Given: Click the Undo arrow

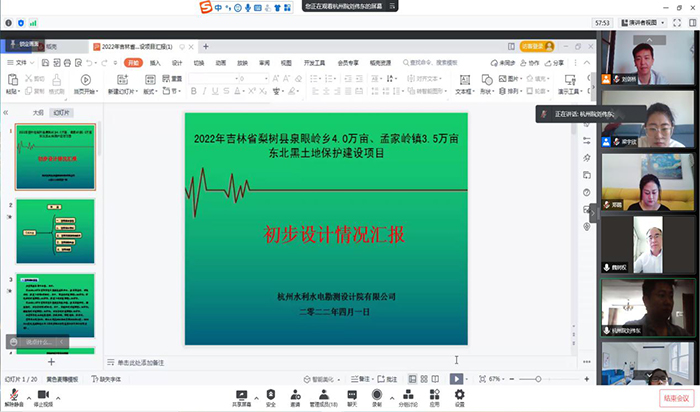Looking at the screenshot, I should tap(89, 63).
